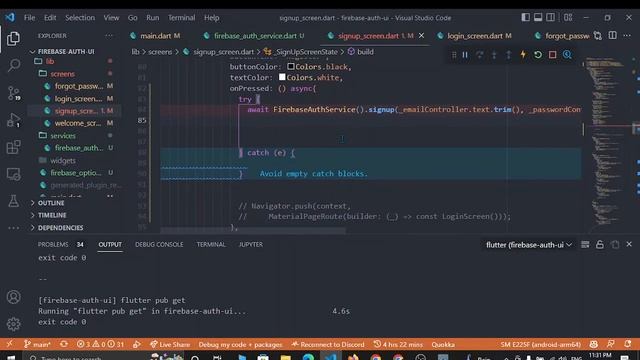Switch to the TERMINAL panel tab

pos(211,244)
